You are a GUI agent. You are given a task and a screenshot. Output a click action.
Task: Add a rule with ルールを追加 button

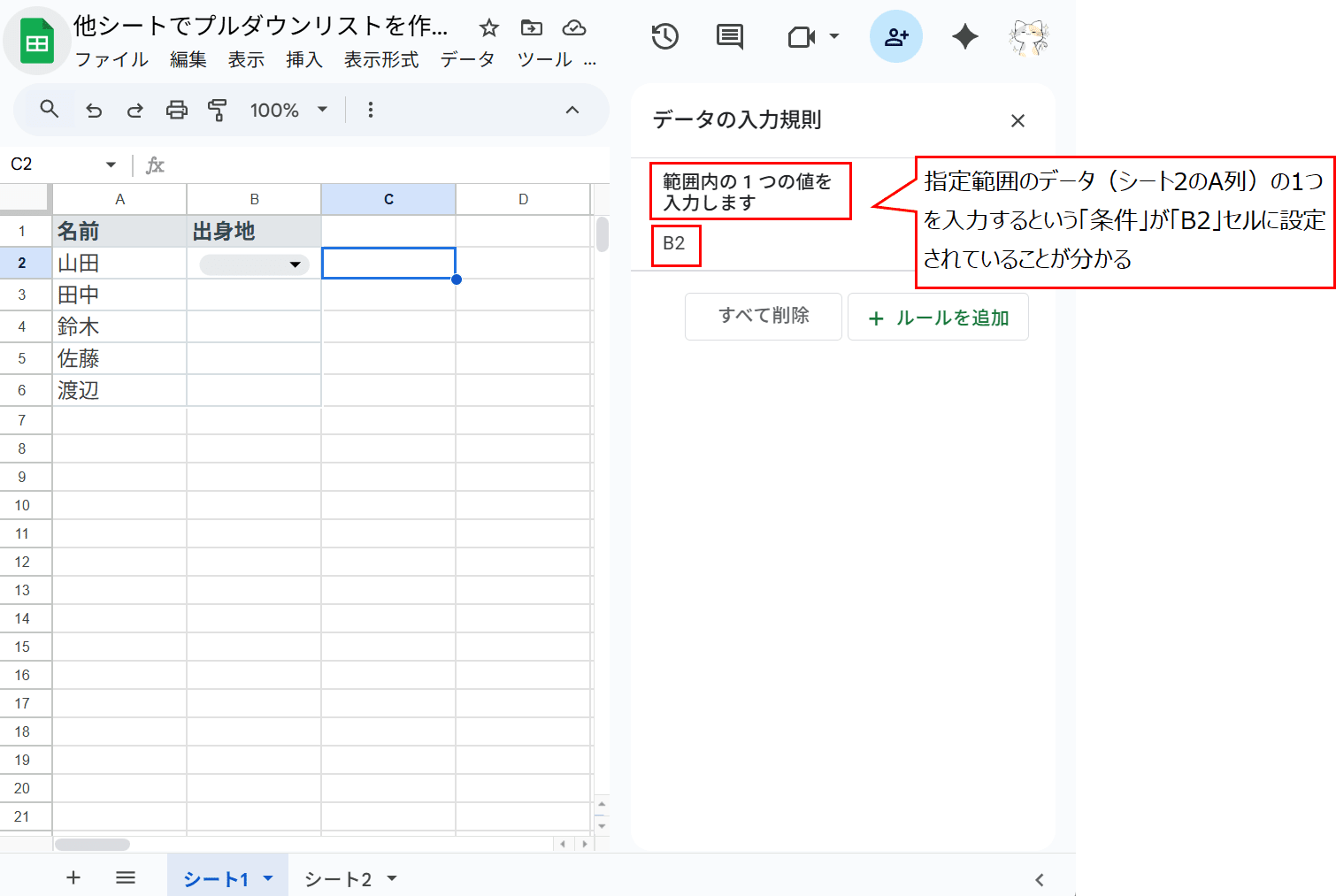coord(938,317)
